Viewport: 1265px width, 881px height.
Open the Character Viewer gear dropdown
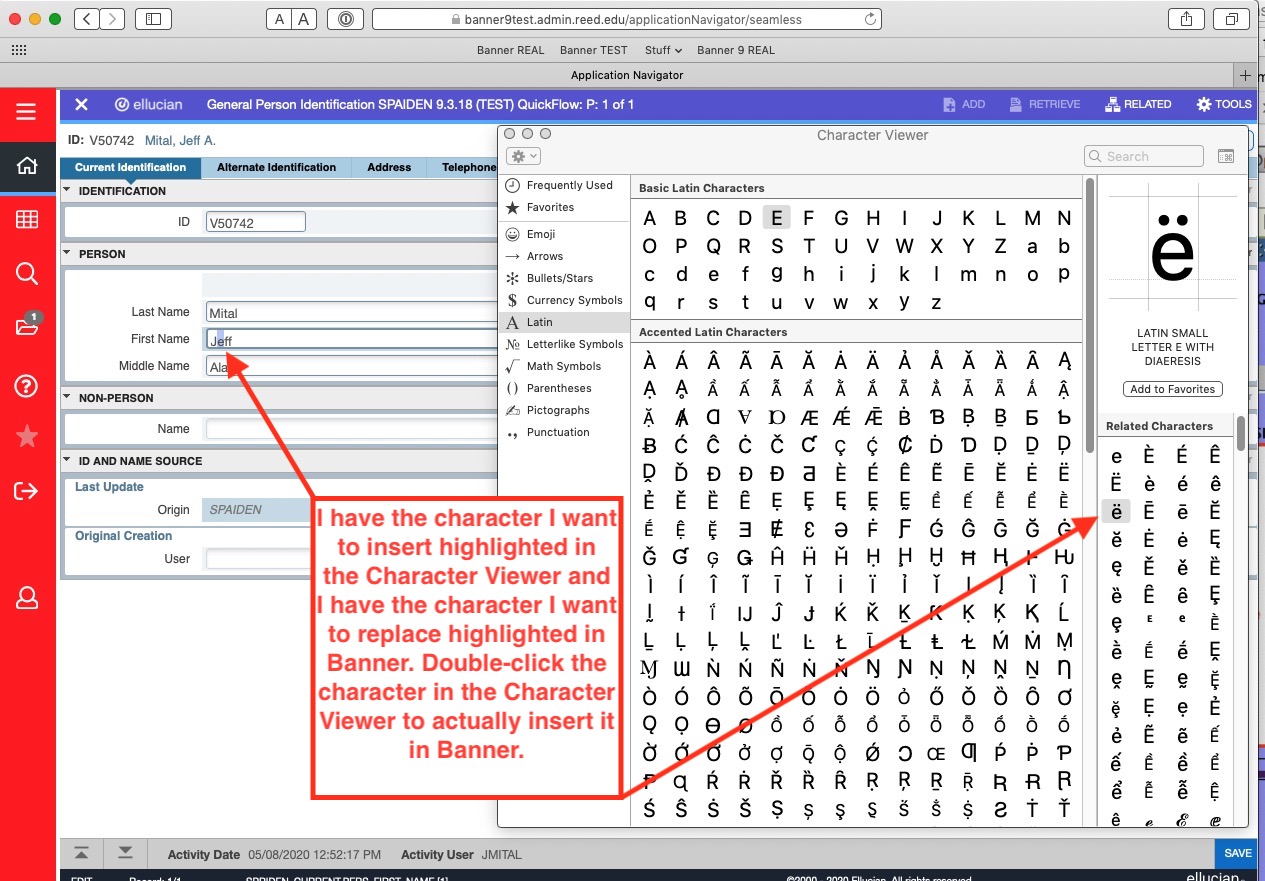pos(524,156)
